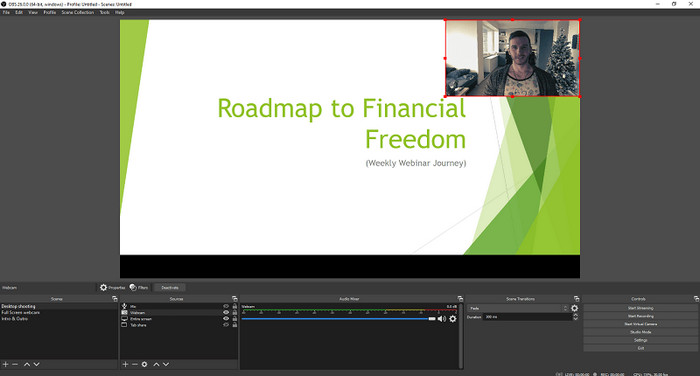Click the Deactivate button
Image resolution: width=700 pixels, height=376 pixels.
tap(170, 288)
